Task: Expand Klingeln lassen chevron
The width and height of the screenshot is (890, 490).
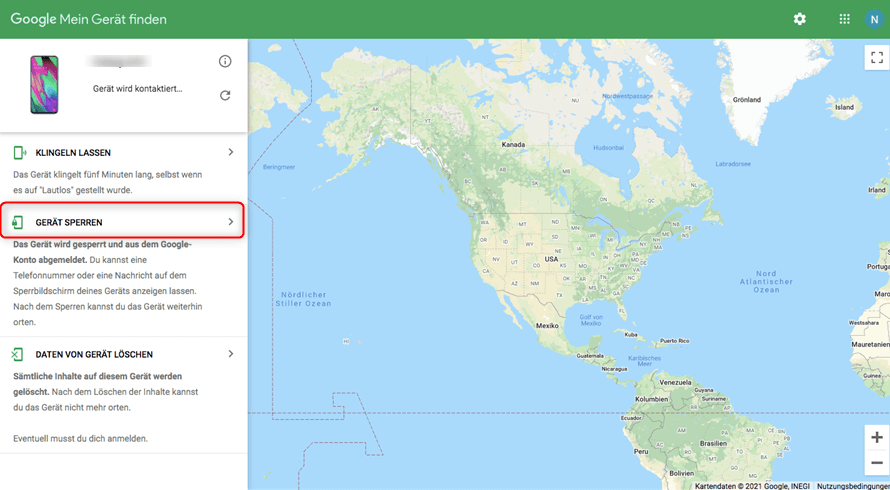Action: pyautogui.click(x=231, y=152)
